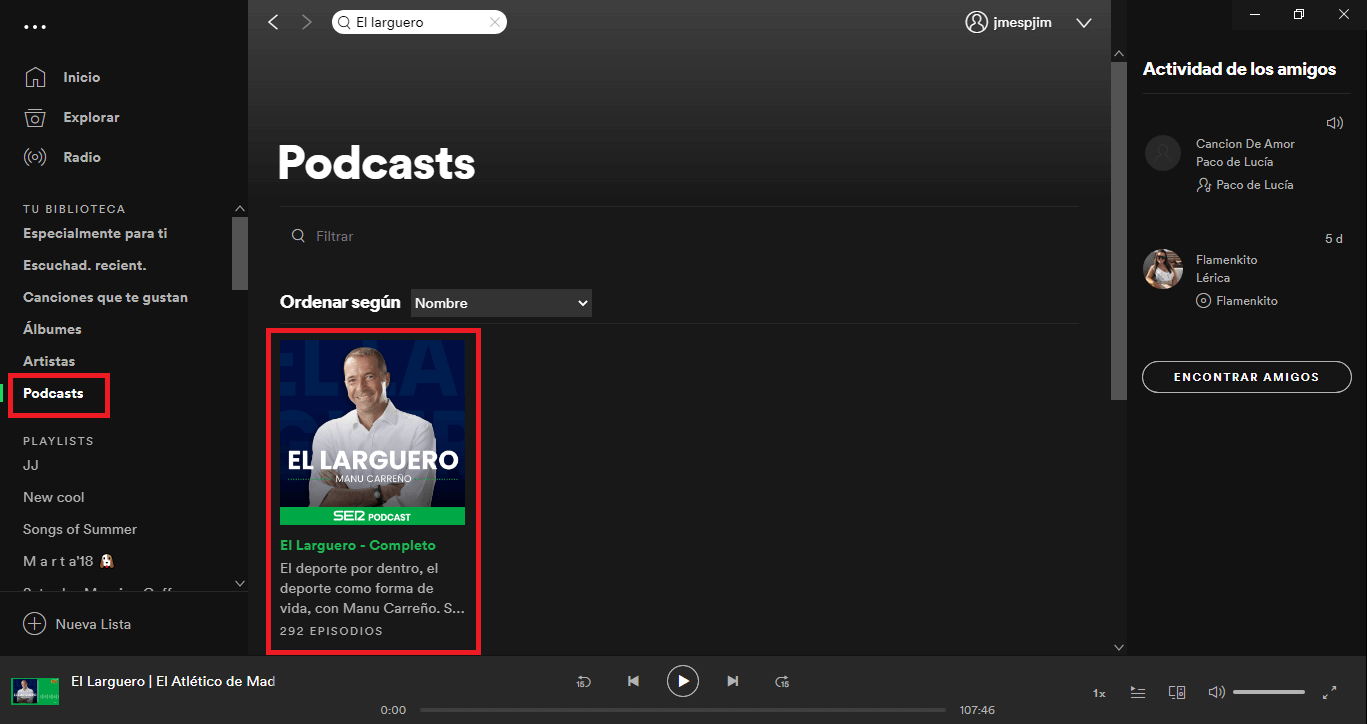Click the user avatar icon
The width and height of the screenshot is (1367, 724).
coord(976,22)
